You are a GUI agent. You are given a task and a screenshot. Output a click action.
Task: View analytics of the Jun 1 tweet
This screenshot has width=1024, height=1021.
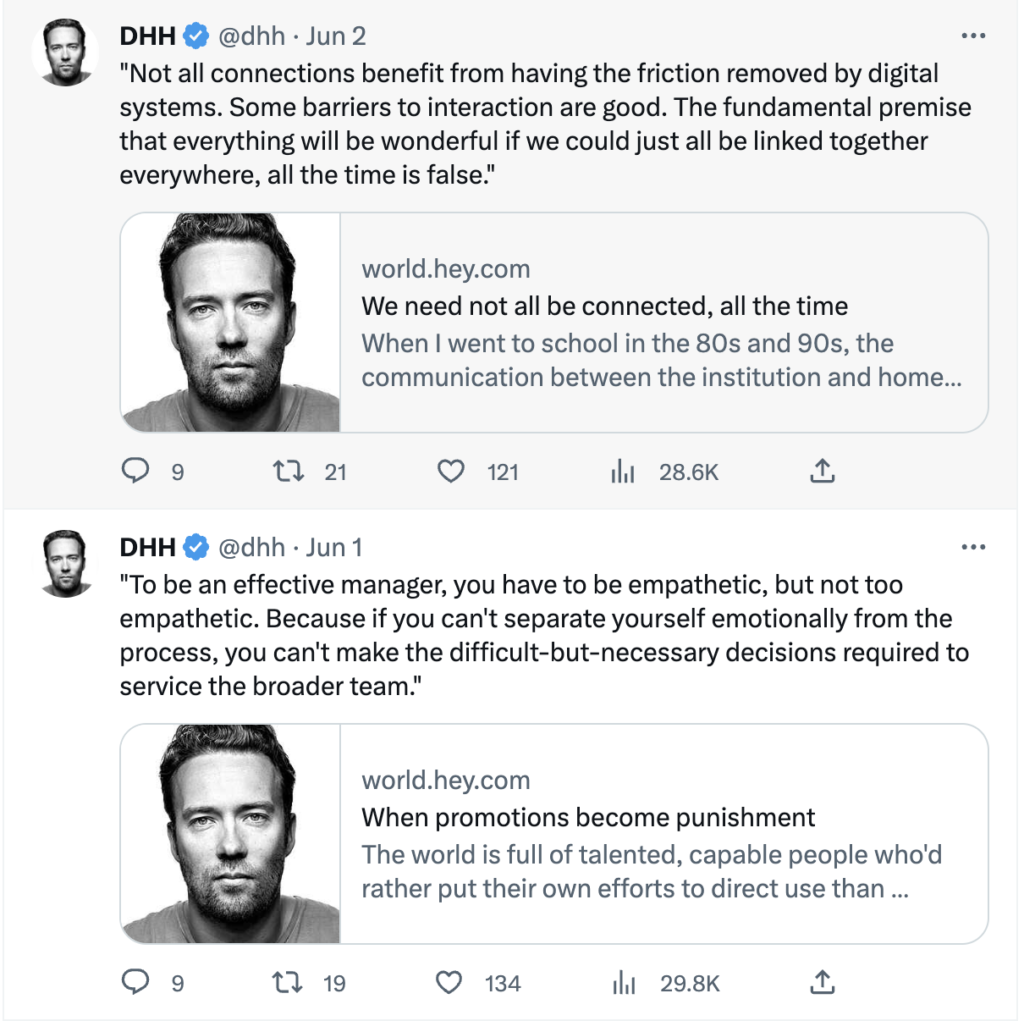tap(623, 984)
